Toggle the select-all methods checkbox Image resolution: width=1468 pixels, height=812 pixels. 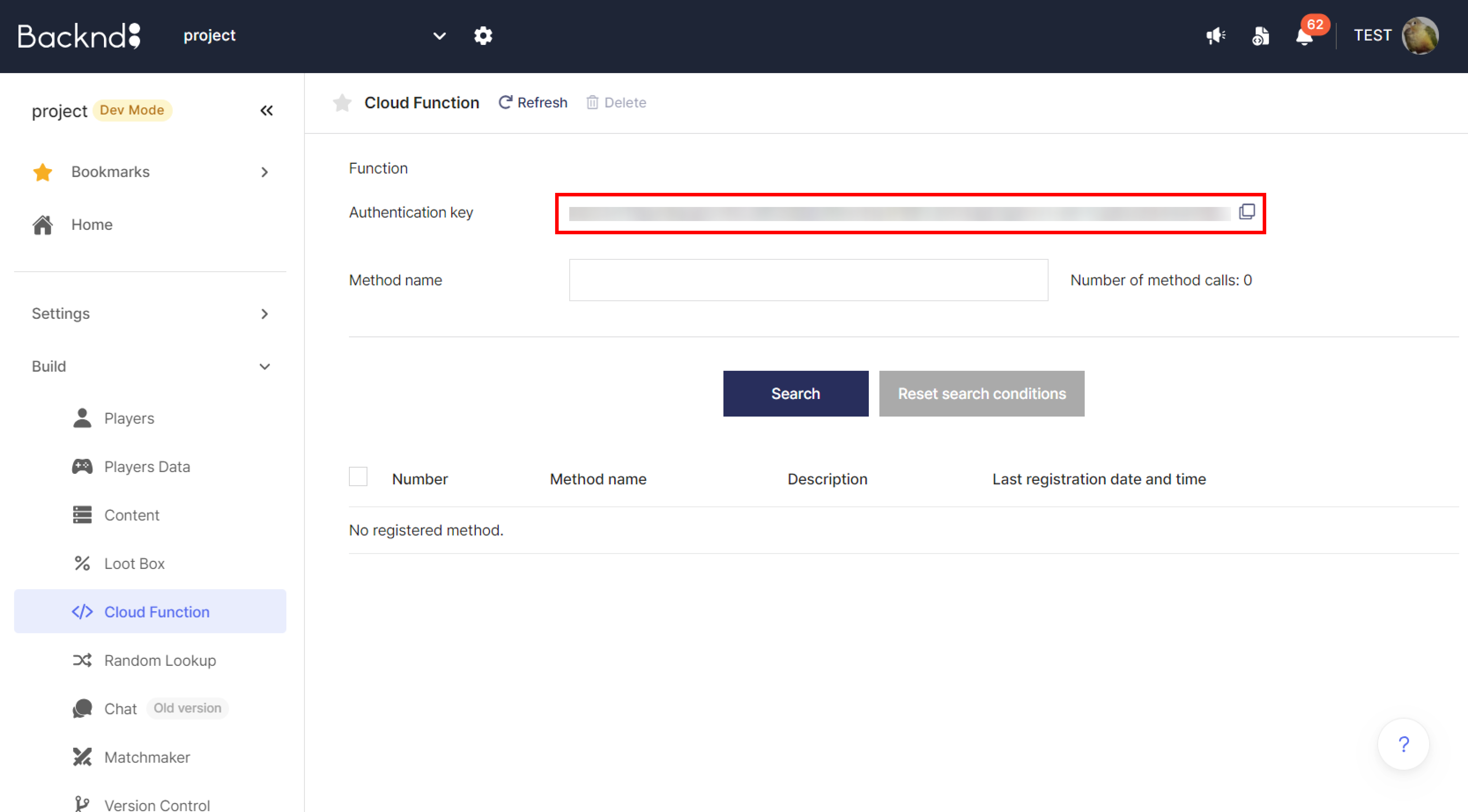[x=358, y=477]
